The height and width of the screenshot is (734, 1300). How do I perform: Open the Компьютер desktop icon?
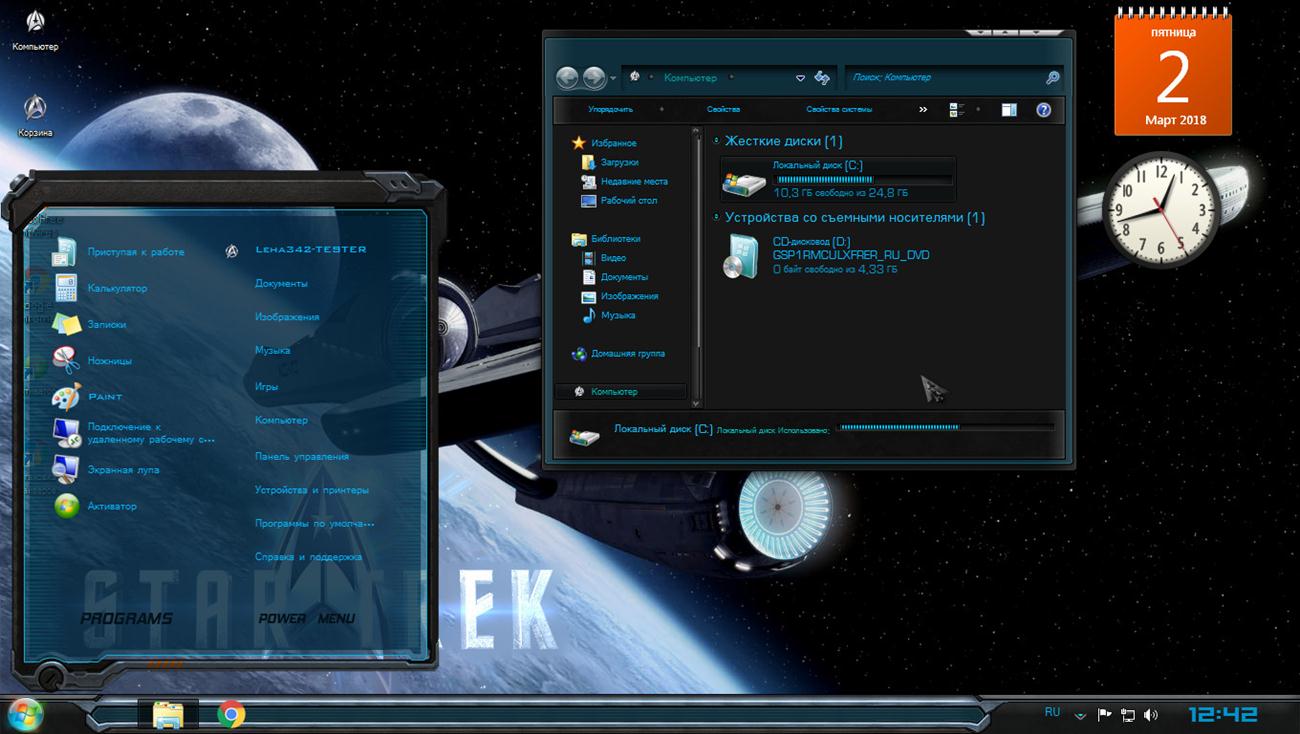coord(35,27)
